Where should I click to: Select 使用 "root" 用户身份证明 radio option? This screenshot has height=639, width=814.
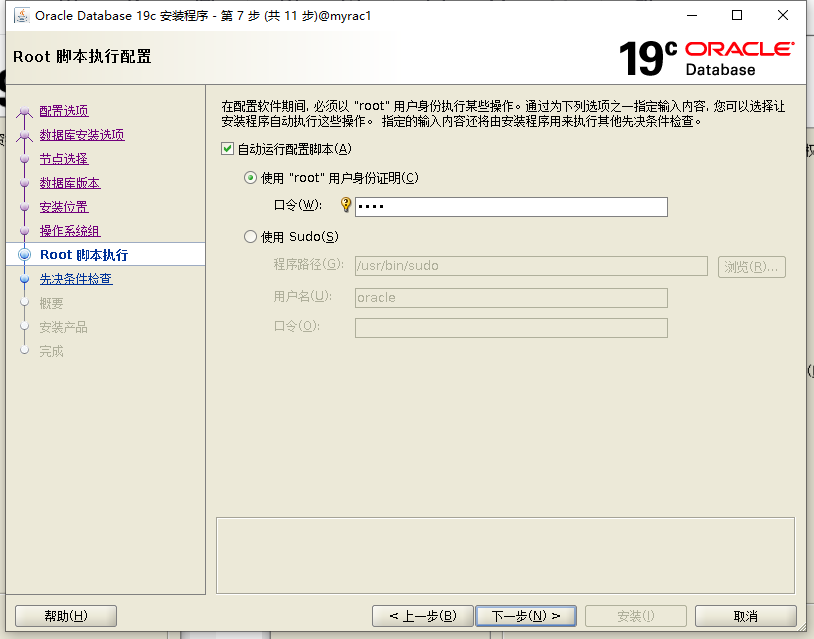250,178
